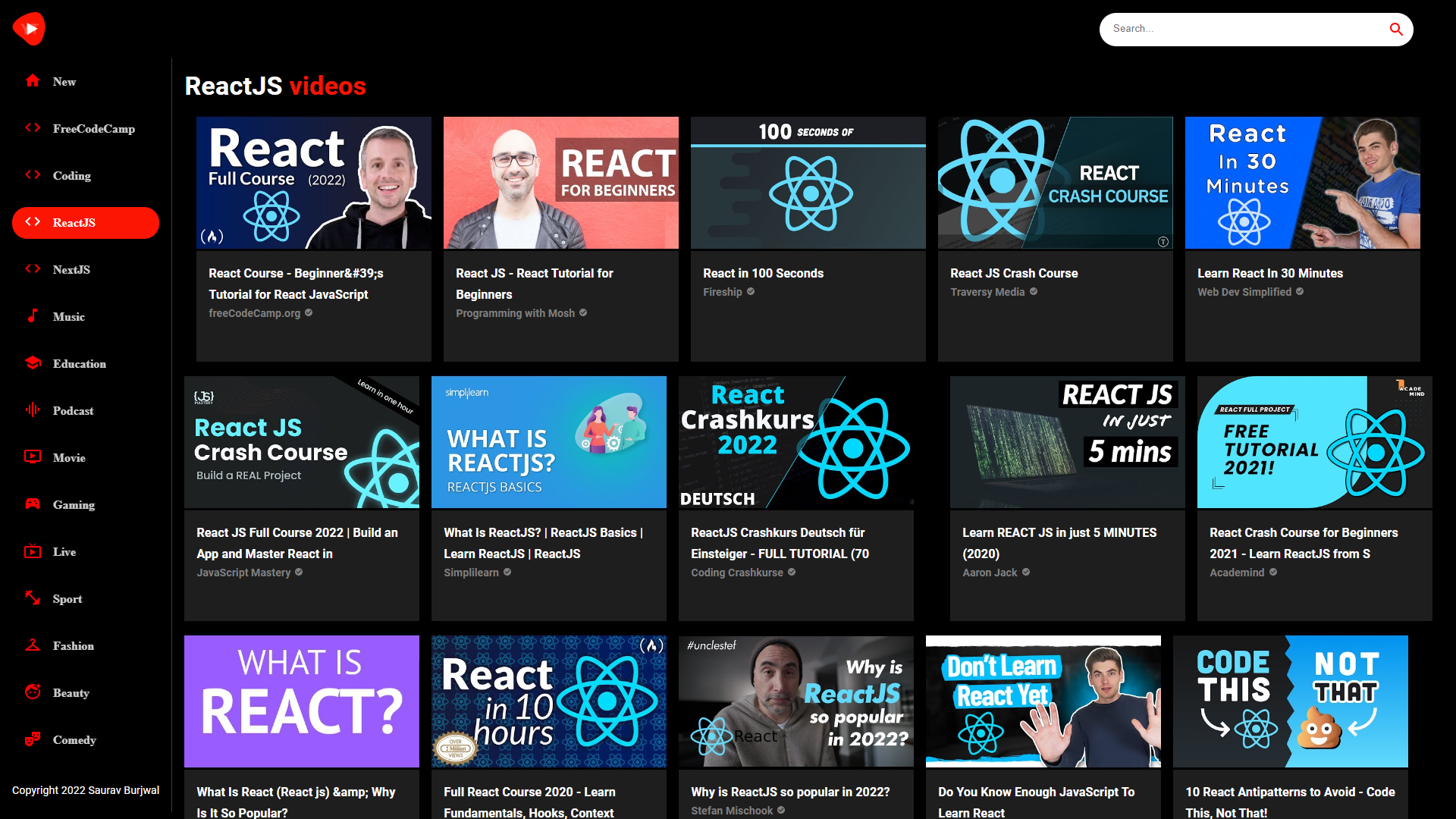Viewport: 1456px width, 819px height.
Task: Click the Beauty face icon
Action: coord(33,692)
